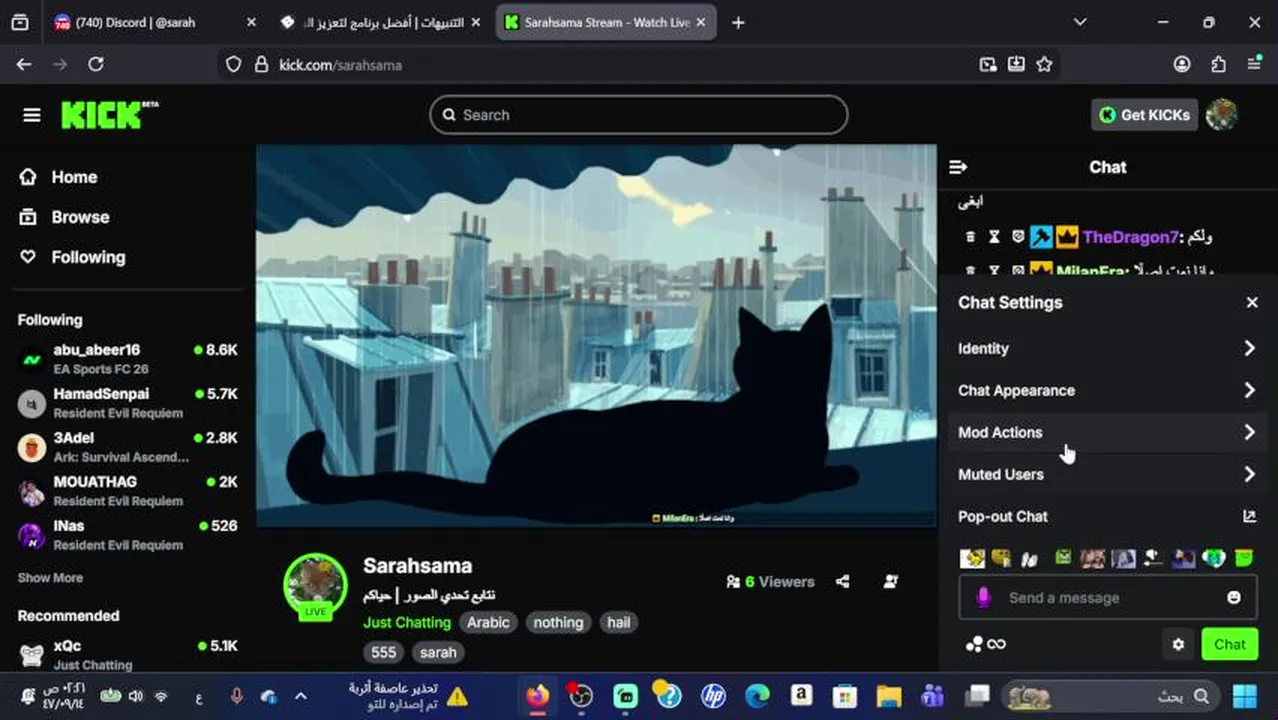Screen dimensions: 1278x720
Task: Close the Chat Settings panel
Action: click(x=1252, y=302)
